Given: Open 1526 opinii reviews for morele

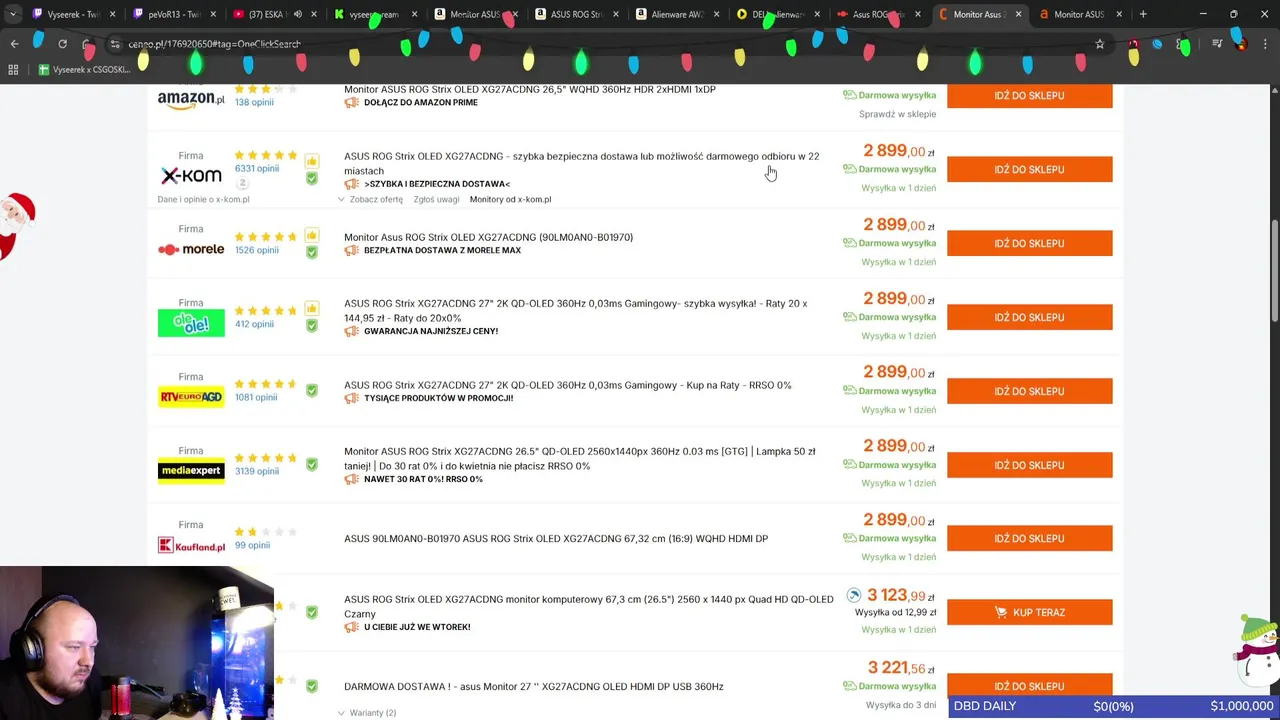Looking at the screenshot, I should [257, 250].
